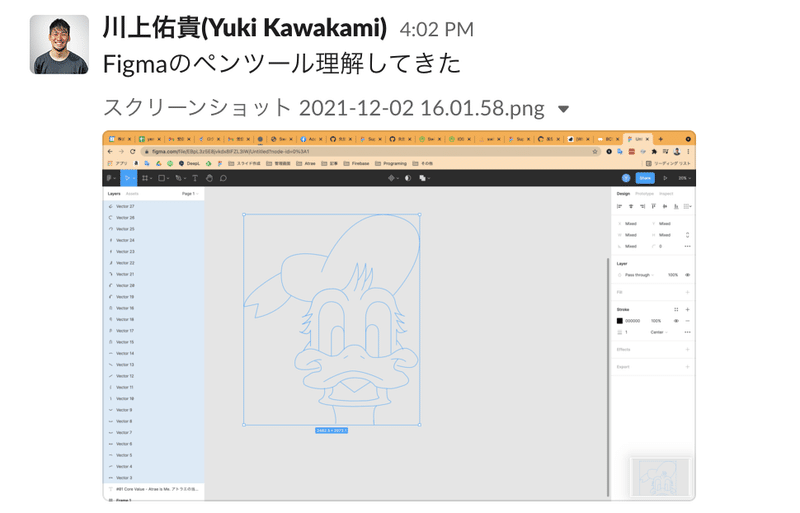
Task: Open Yuki Kawakami's profile name
Action: (x=245, y=28)
